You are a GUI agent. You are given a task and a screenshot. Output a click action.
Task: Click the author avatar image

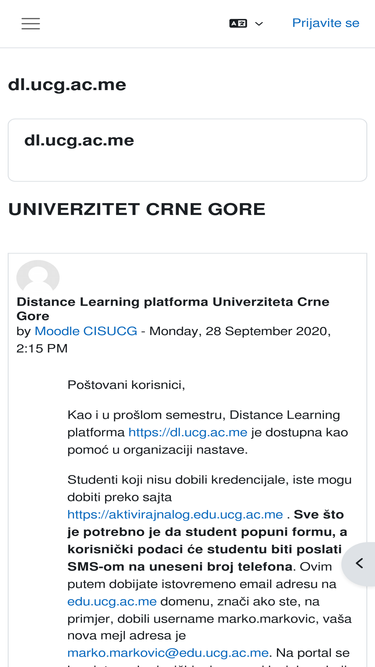tap(38, 276)
